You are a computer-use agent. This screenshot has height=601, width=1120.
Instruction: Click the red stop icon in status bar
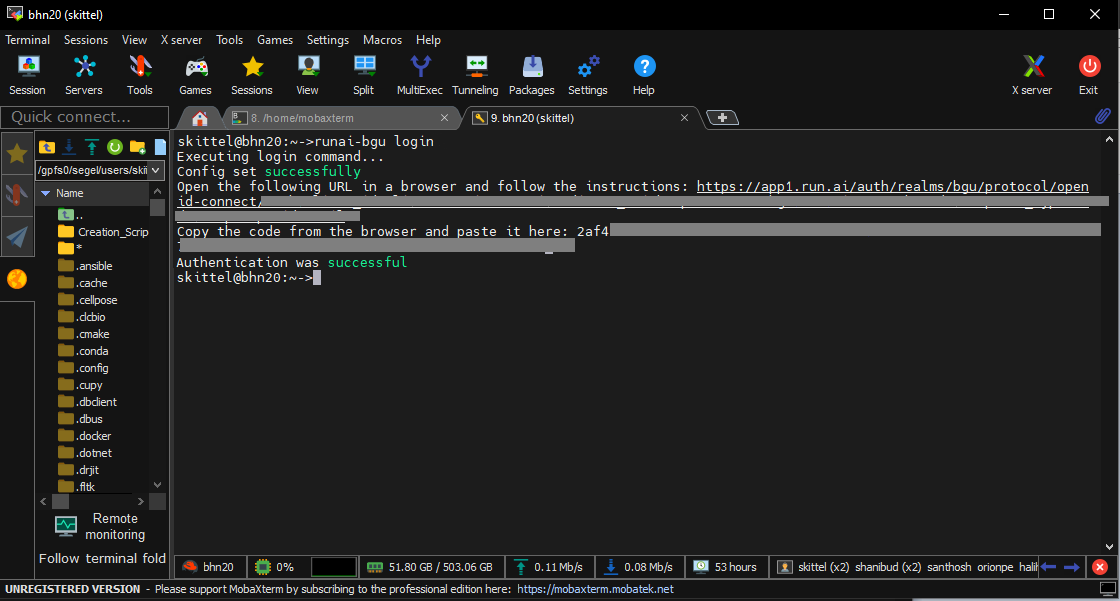(1100, 567)
